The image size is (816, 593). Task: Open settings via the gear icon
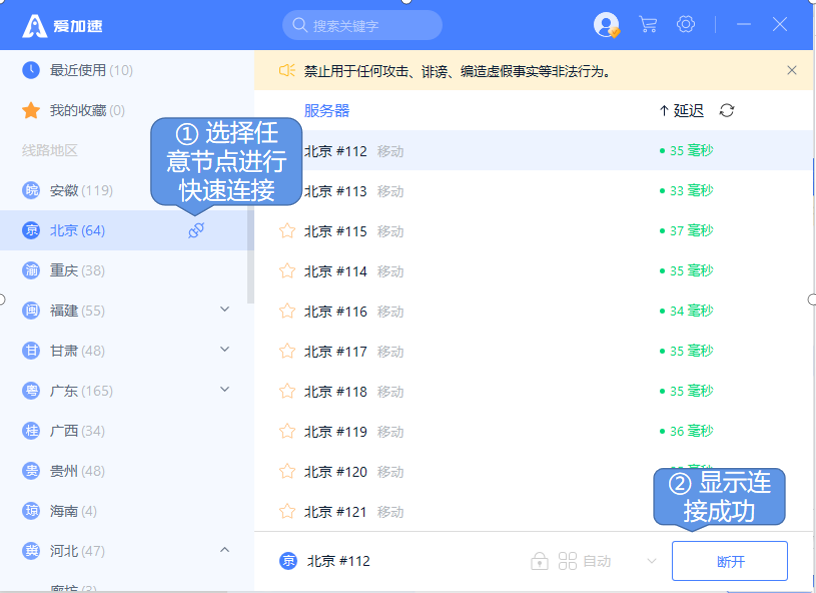[x=685, y=25]
